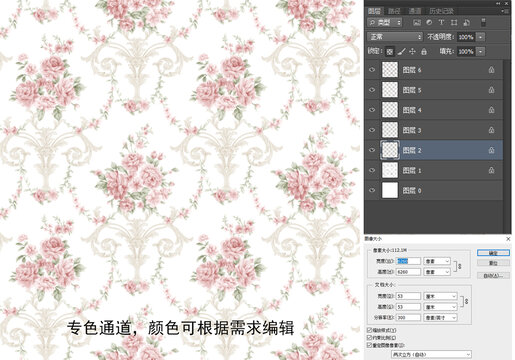This screenshot has width=515, height=360.
Task: Hide 图层 0 with its eye icon
Action: (x=372, y=190)
